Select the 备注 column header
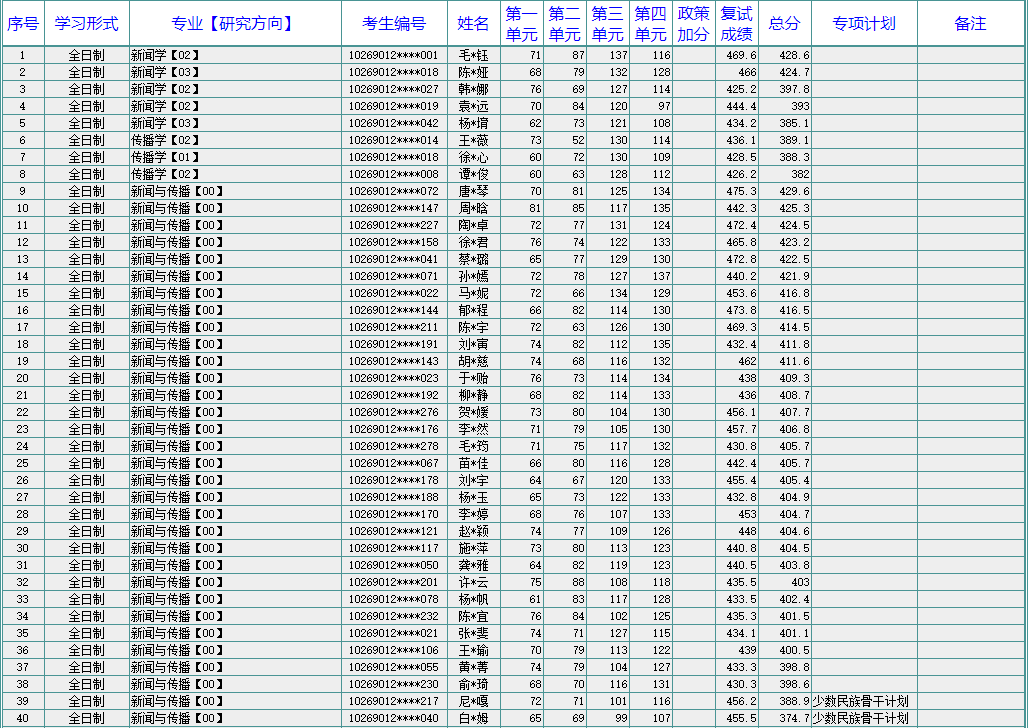This screenshot has width=1028, height=728. tap(970, 24)
